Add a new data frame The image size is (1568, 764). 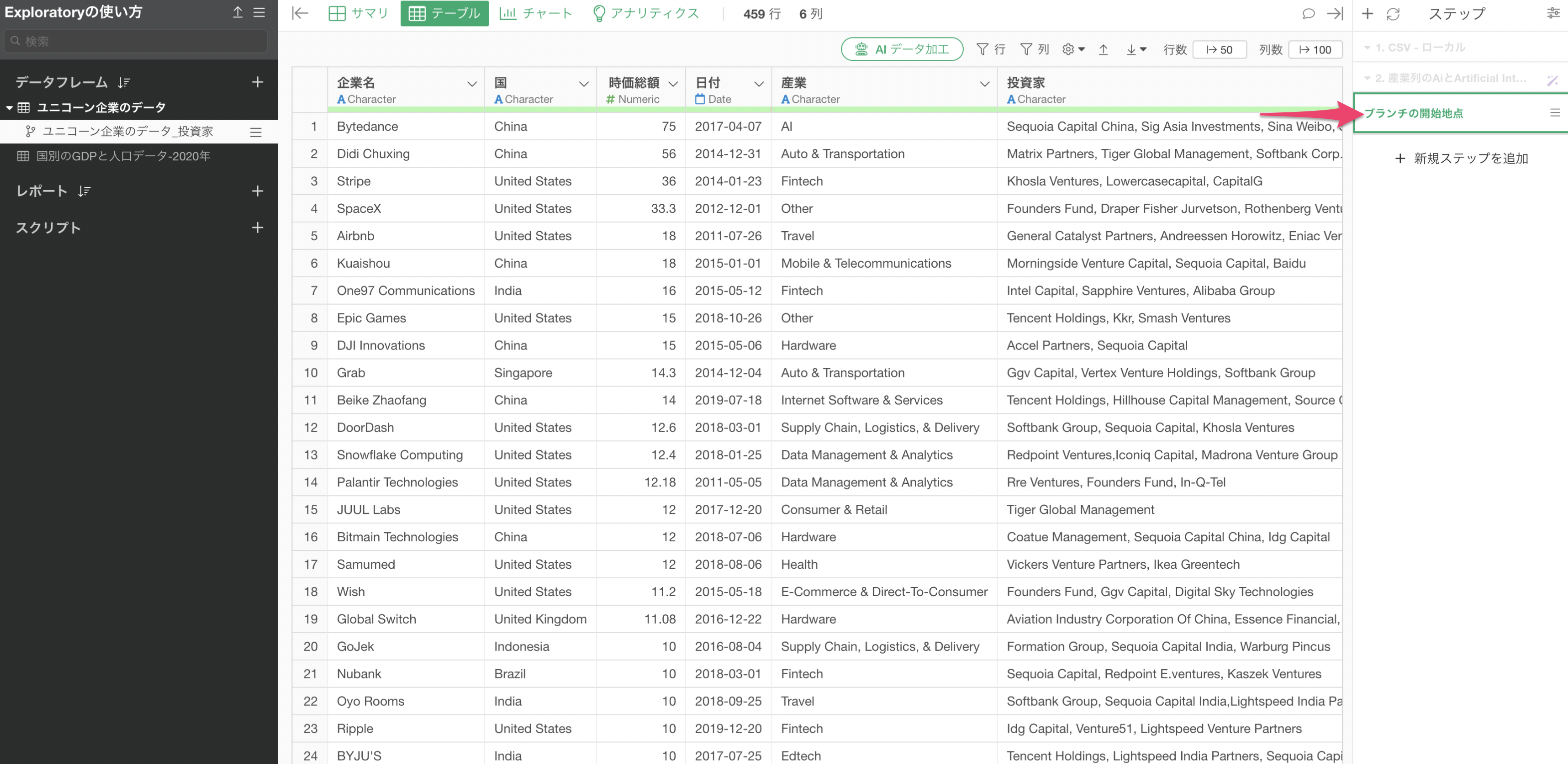258,81
